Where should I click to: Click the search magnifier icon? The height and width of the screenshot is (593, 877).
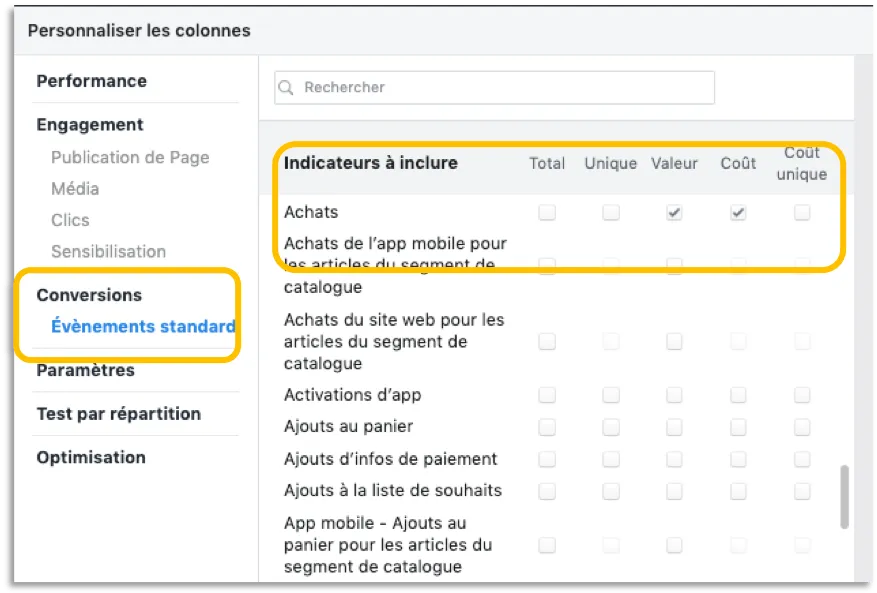(286, 87)
